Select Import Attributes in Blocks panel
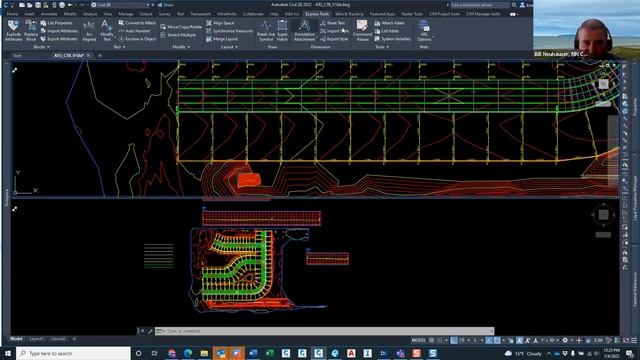Image resolution: width=640 pixels, height=360 pixels. (x=59, y=31)
